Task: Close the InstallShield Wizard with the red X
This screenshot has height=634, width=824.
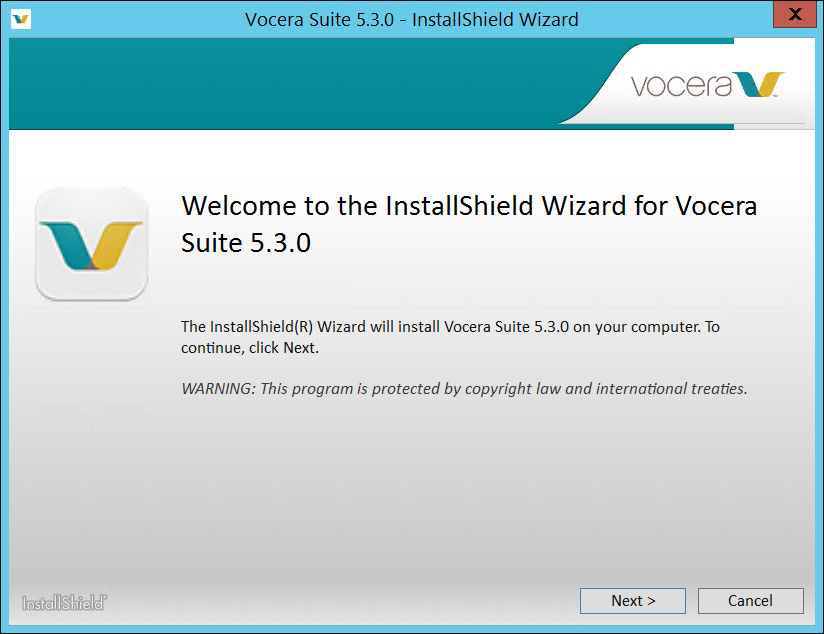Action: coord(794,14)
